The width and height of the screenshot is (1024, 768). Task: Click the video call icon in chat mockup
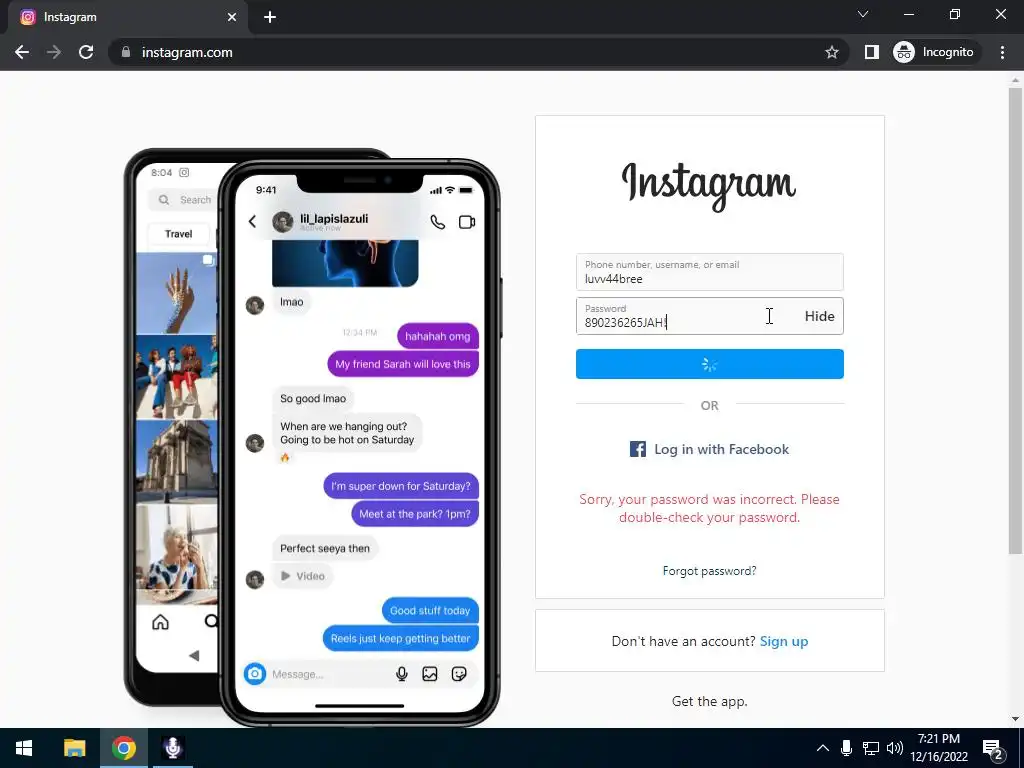[x=467, y=222]
